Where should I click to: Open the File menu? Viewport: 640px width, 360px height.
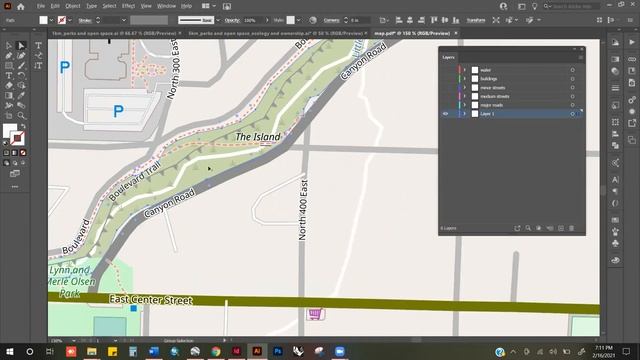[x=41, y=6]
